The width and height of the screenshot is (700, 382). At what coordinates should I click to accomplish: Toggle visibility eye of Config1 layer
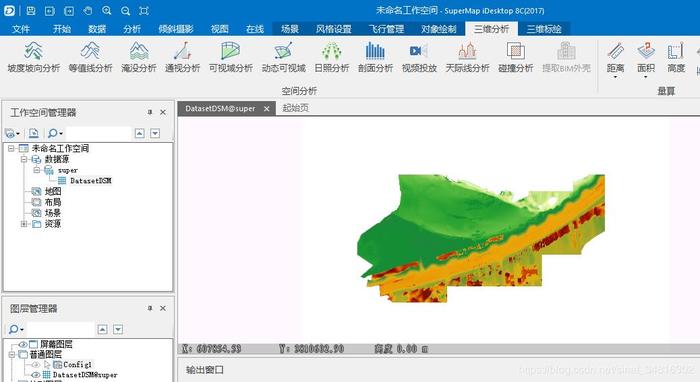click(36, 365)
